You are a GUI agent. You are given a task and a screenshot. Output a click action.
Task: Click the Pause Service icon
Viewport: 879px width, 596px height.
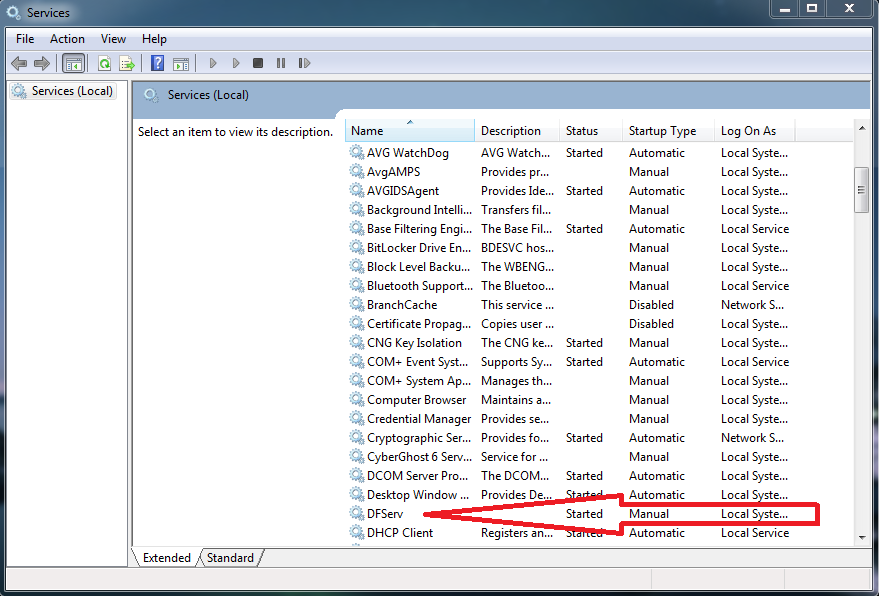pos(281,63)
